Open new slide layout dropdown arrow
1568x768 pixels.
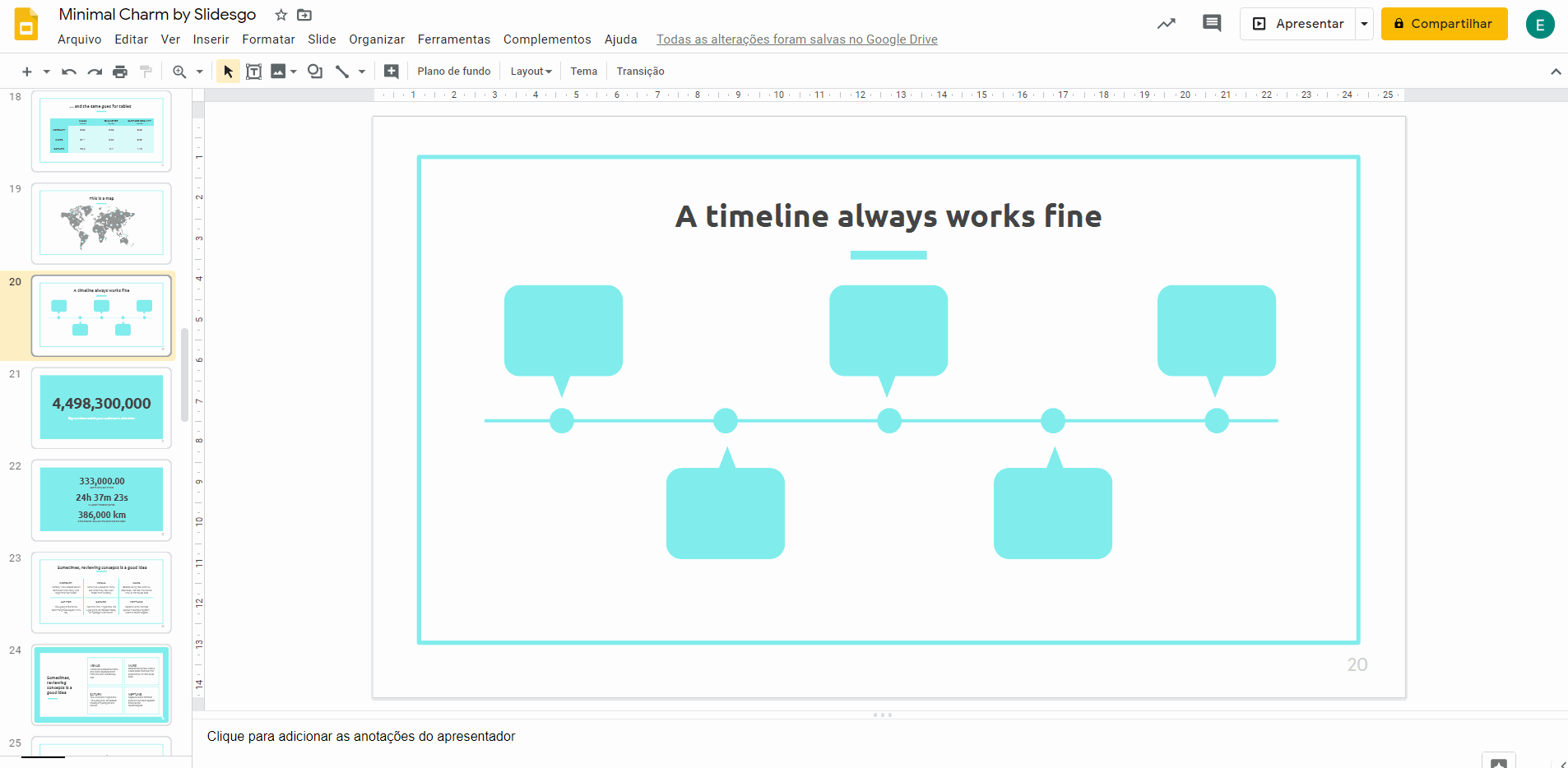pos(47,72)
